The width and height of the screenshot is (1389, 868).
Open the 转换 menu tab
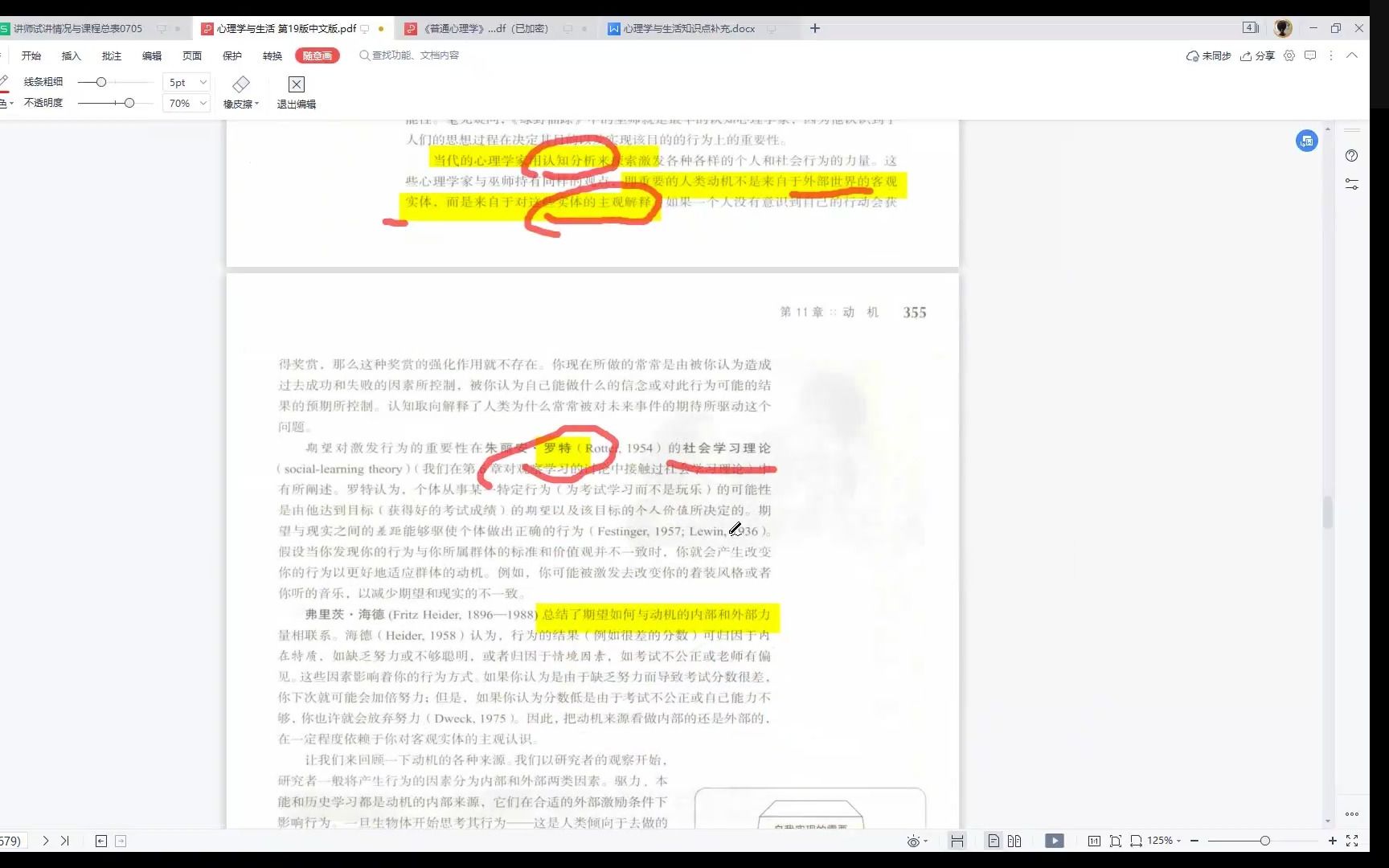click(x=272, y=55)
